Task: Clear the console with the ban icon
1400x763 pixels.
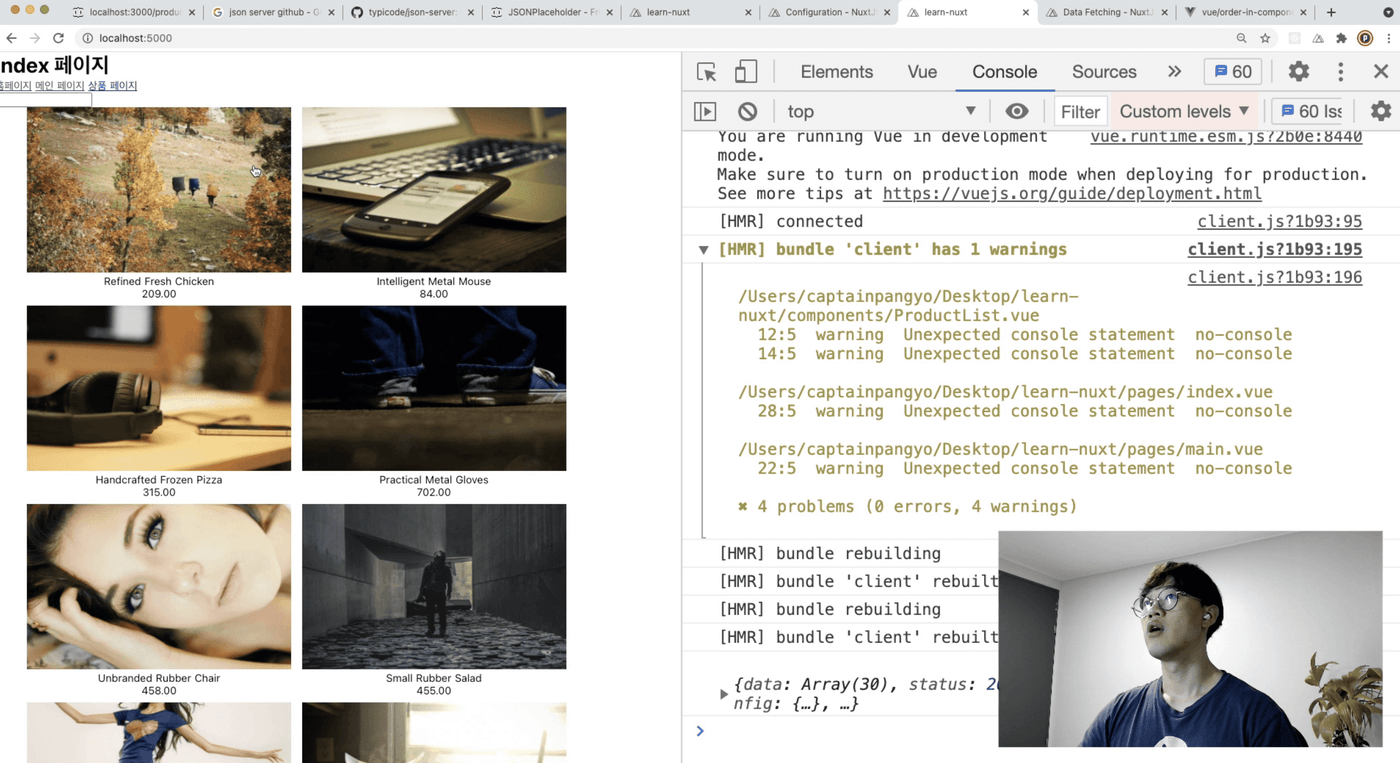Action: click(x=747, y=112)
